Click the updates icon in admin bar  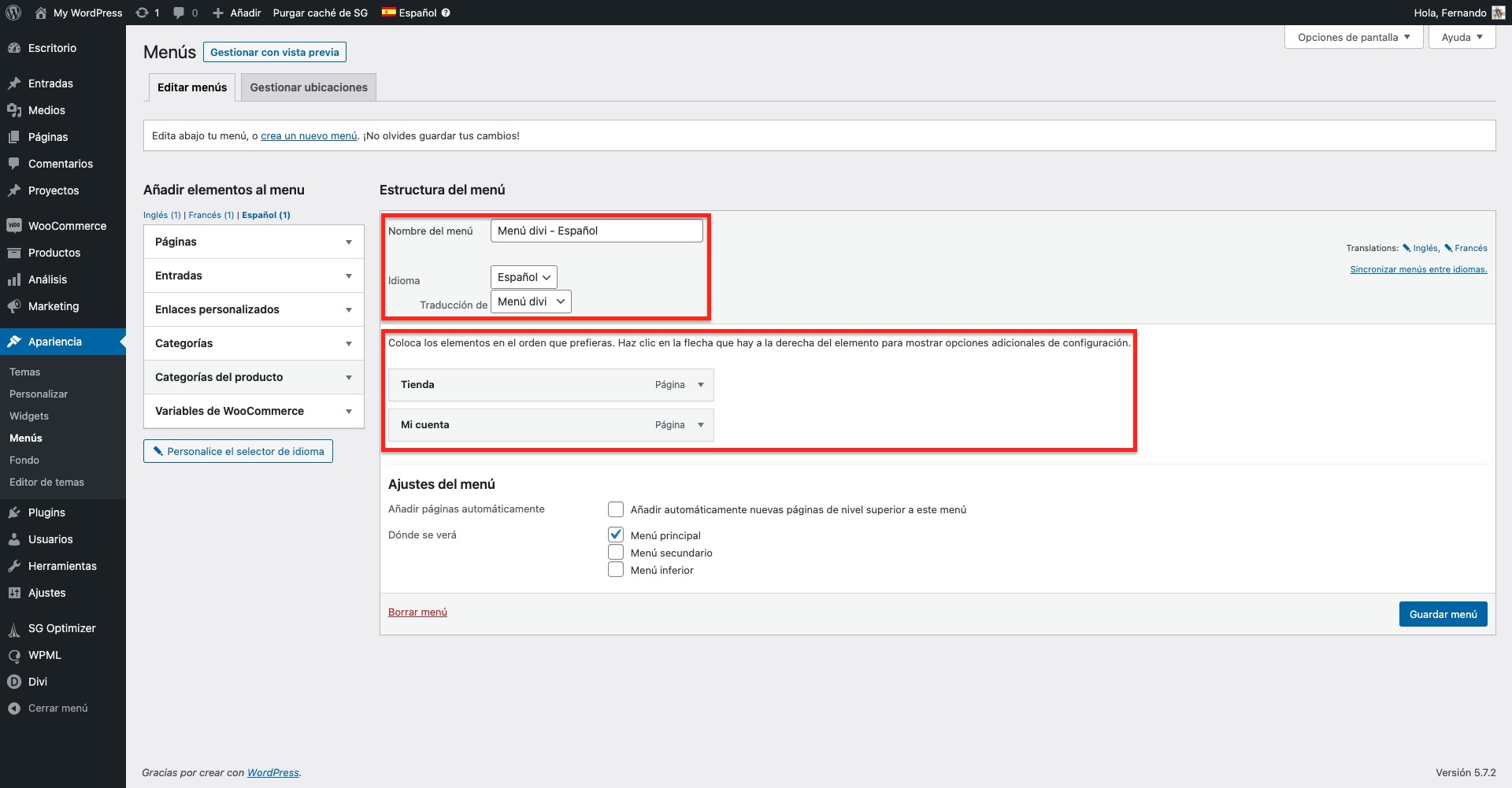pyautogui.click(x=142, y=13)
